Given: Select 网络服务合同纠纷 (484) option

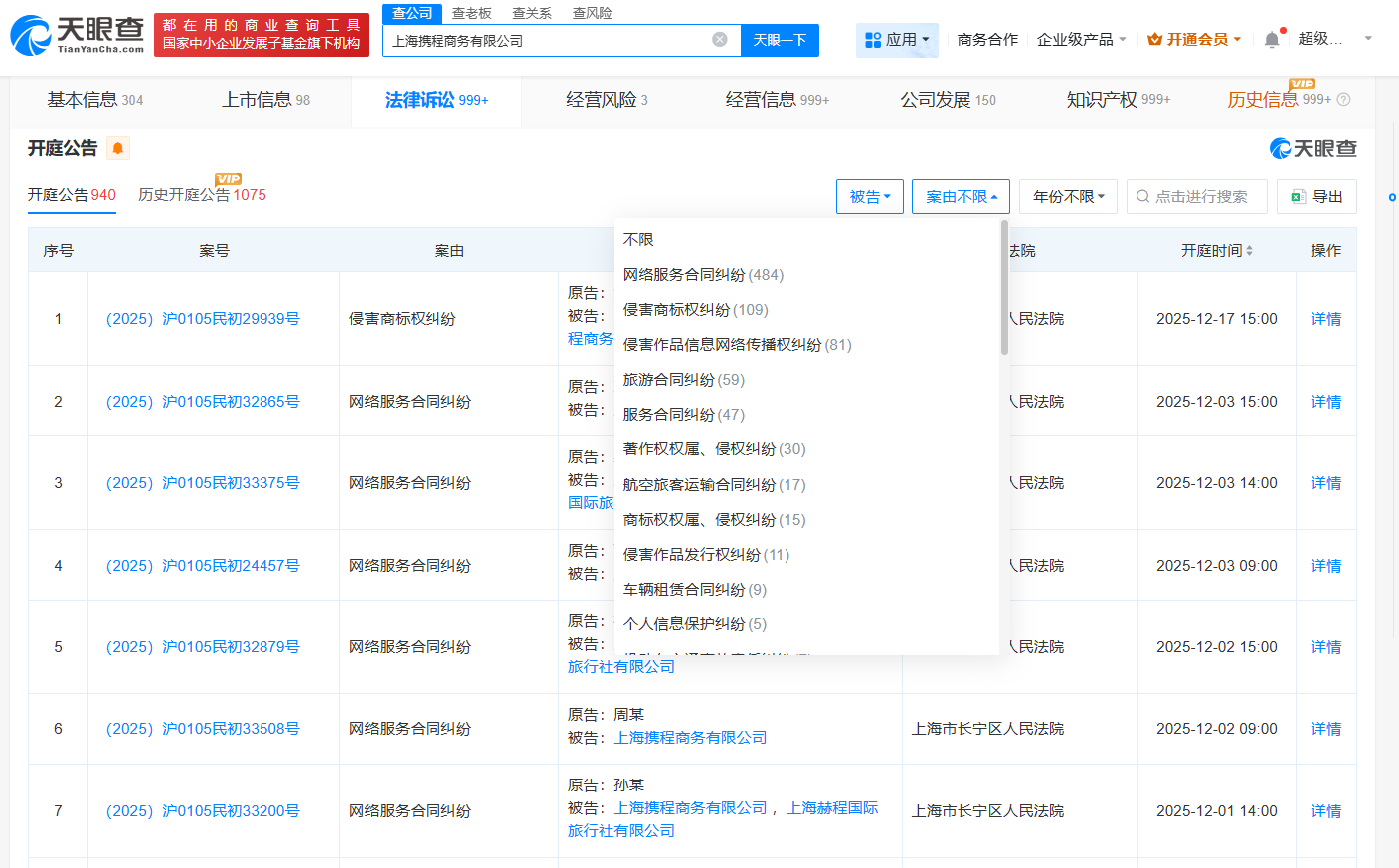Looking at the screenshot, I should 703,275.
